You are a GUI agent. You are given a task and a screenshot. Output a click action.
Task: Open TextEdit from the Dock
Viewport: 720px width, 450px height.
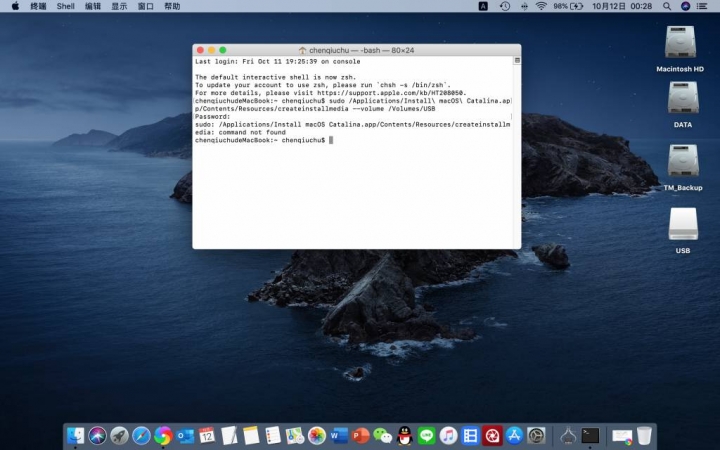coord(229,435)
